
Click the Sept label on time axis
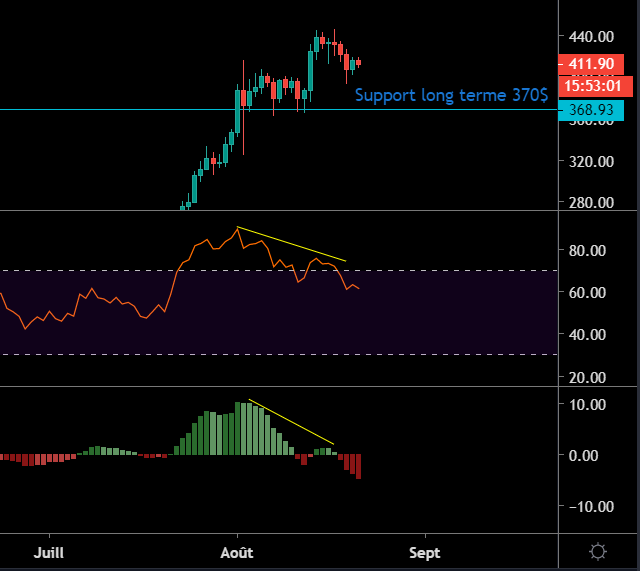click(424, 552)
